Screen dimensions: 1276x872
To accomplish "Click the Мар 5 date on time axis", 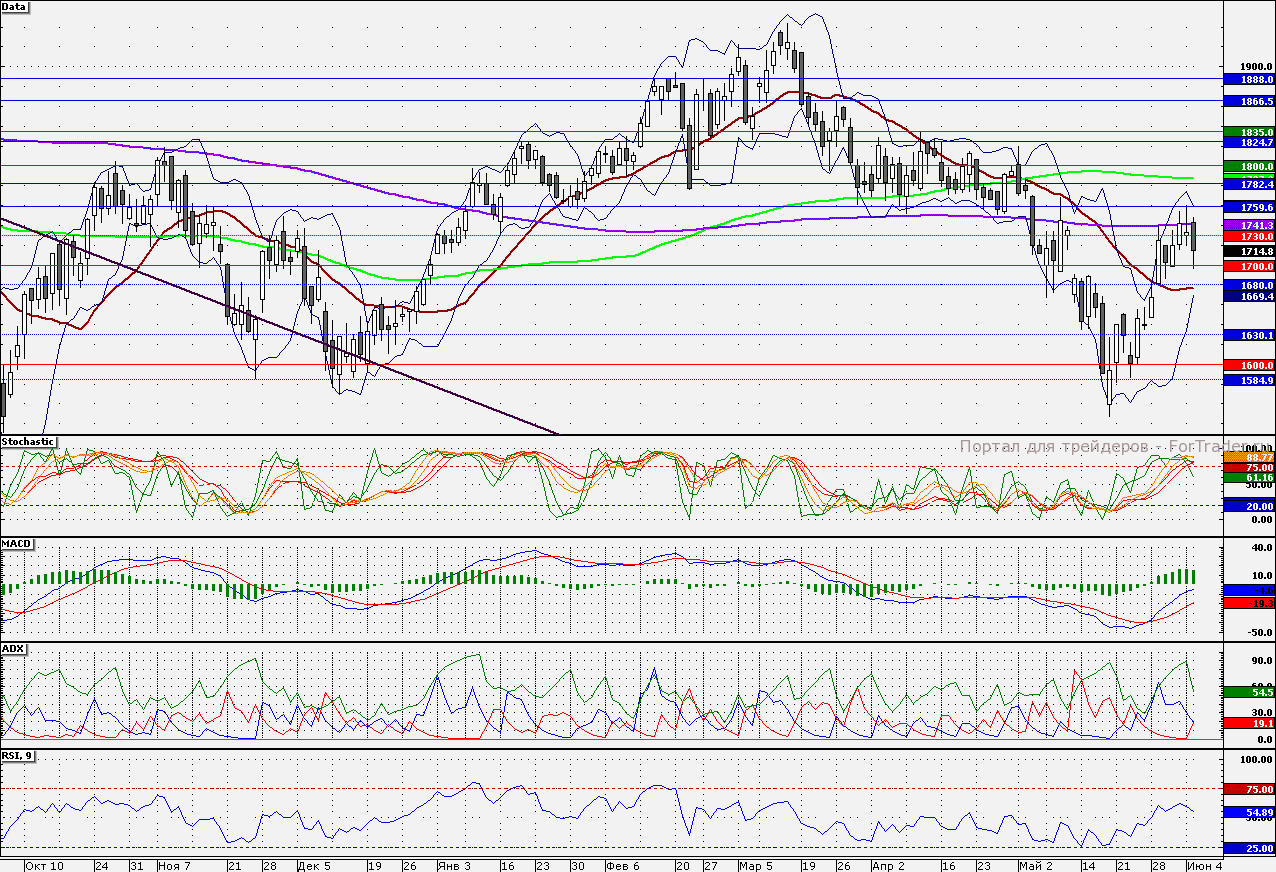I will pos(756,865).
